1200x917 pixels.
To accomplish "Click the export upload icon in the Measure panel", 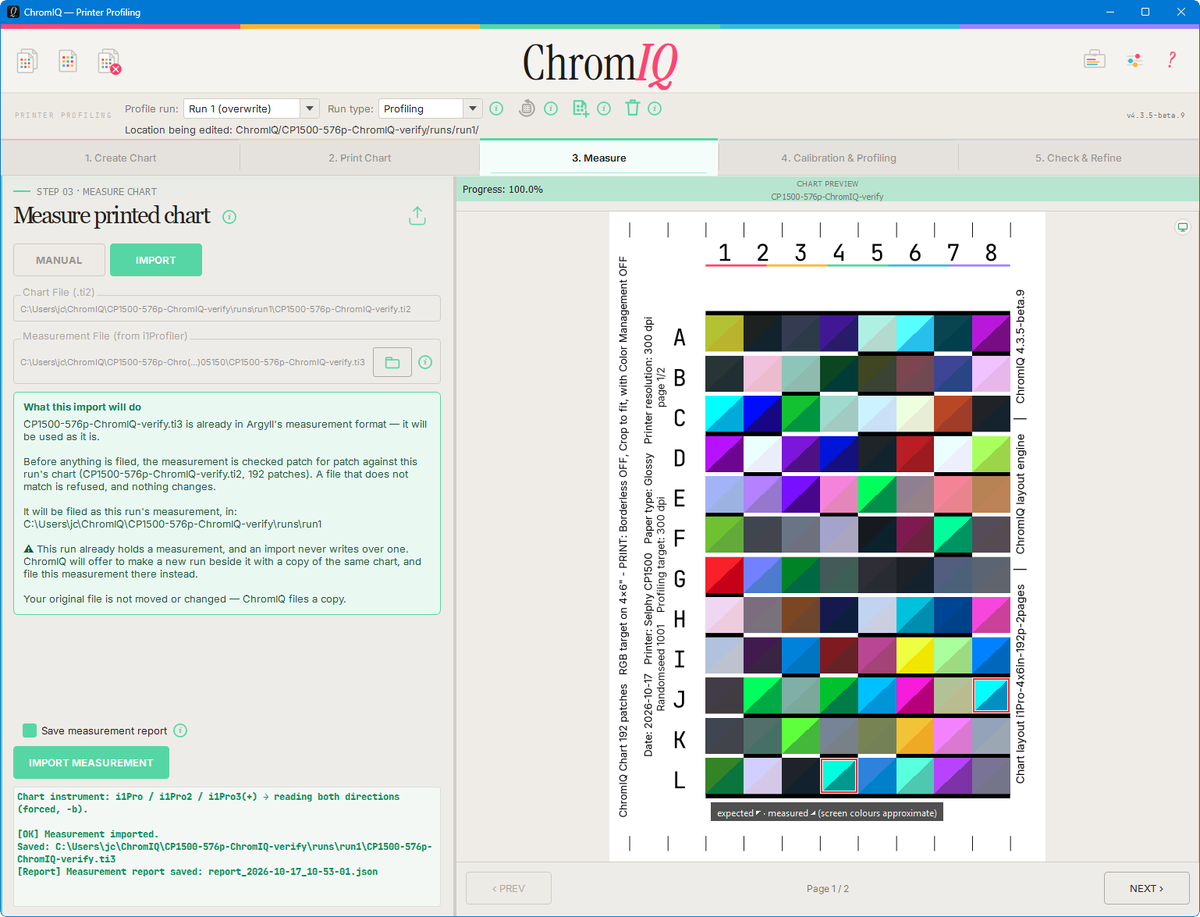I will tap(418, 216).
